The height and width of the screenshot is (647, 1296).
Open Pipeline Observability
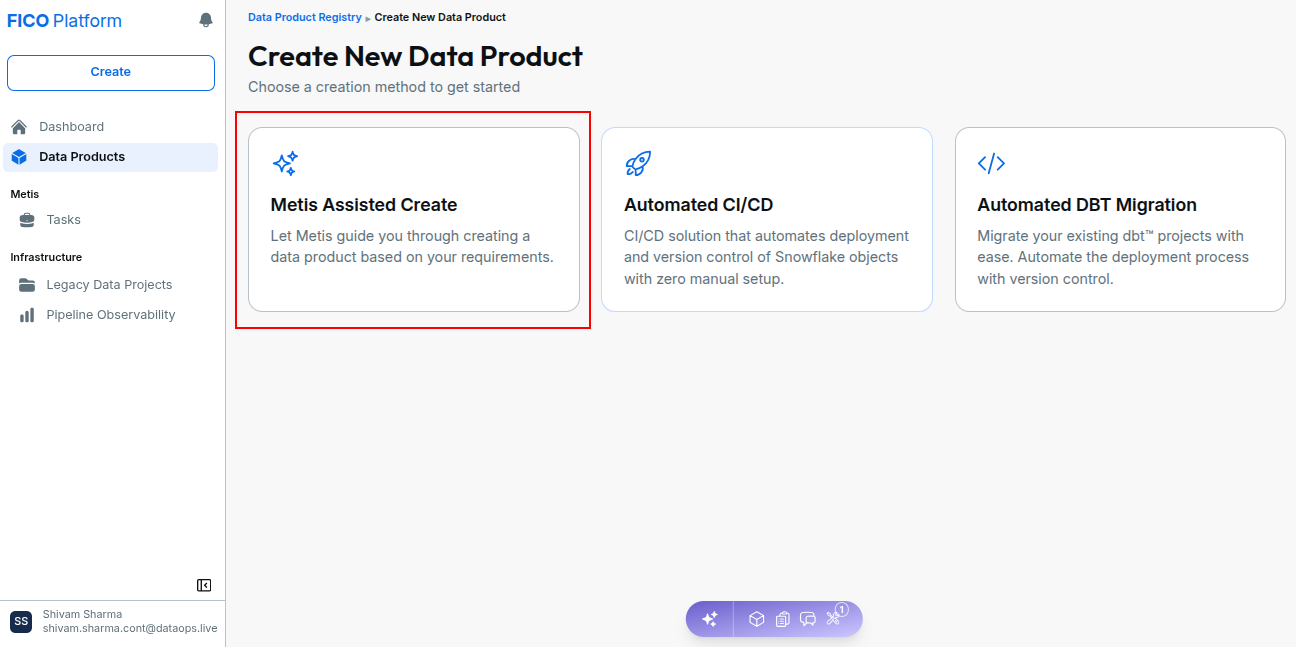(x=109, y=315)
